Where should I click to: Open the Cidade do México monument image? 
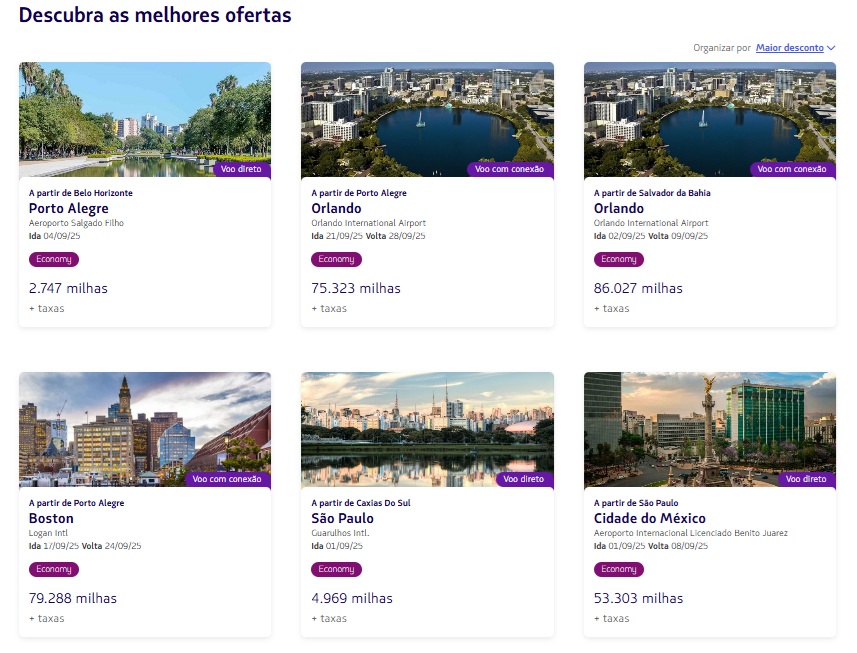click(709, 430)
